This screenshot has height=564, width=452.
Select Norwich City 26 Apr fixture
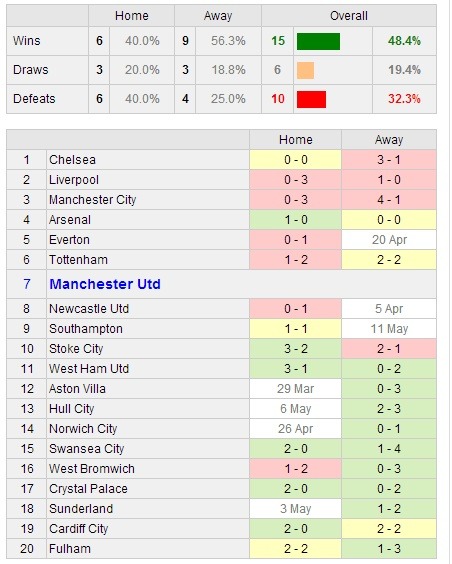pos(296,429)
